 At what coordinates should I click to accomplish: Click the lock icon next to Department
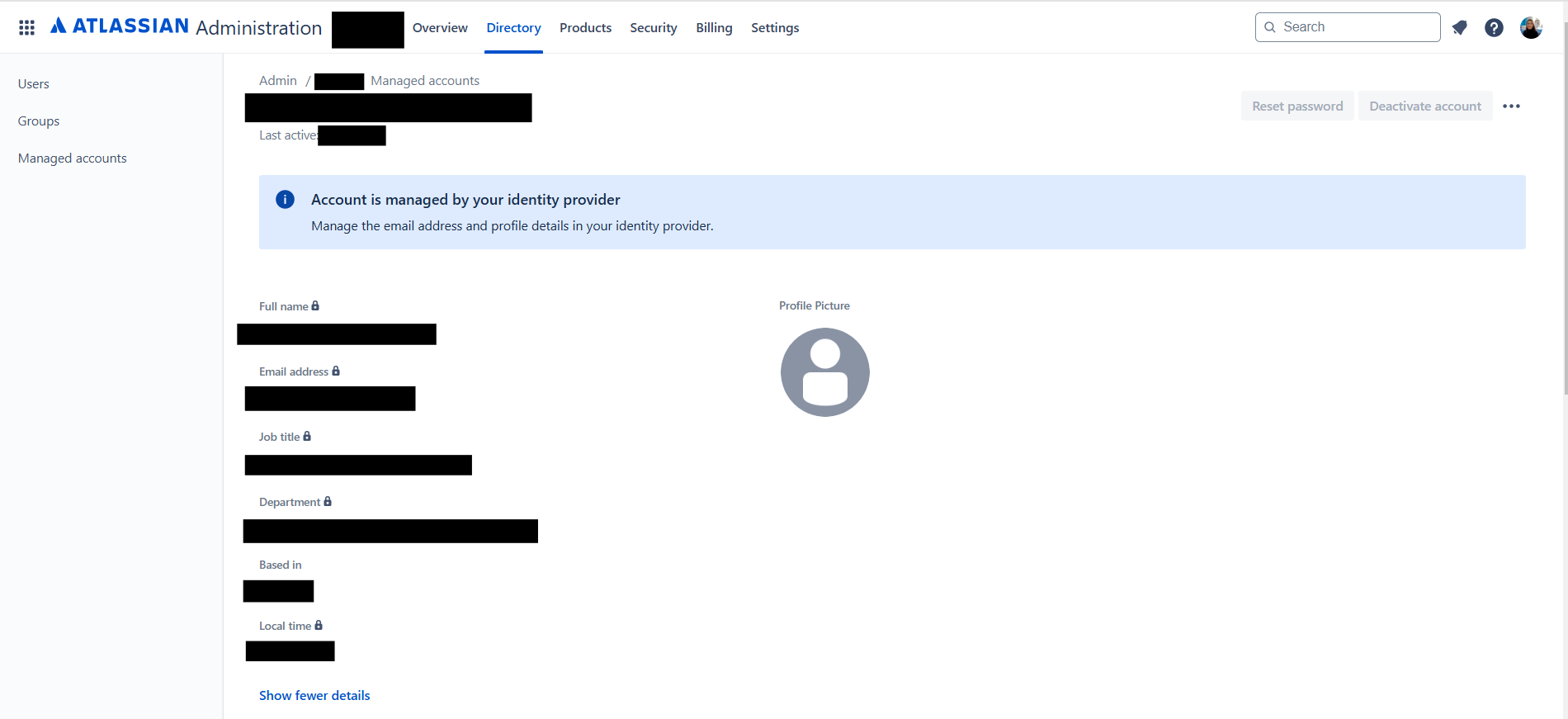328,501
